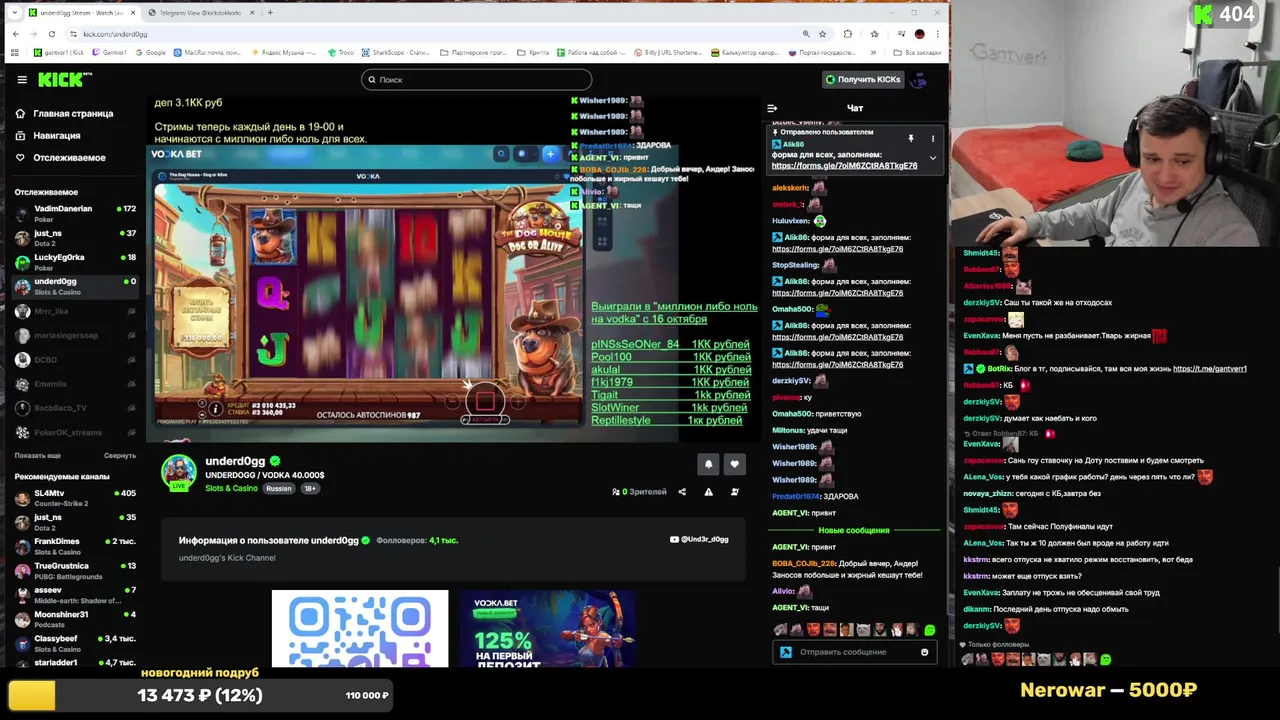The width and height of the screenshot is (1280, 720).
Task: Toggle the follow heart button
Action: click(734, 464)
